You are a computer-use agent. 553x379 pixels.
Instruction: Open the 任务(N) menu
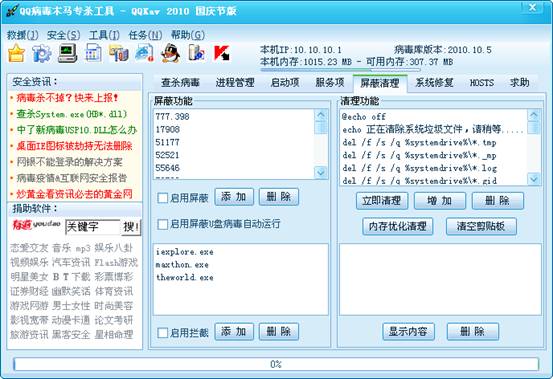[145, 35]
